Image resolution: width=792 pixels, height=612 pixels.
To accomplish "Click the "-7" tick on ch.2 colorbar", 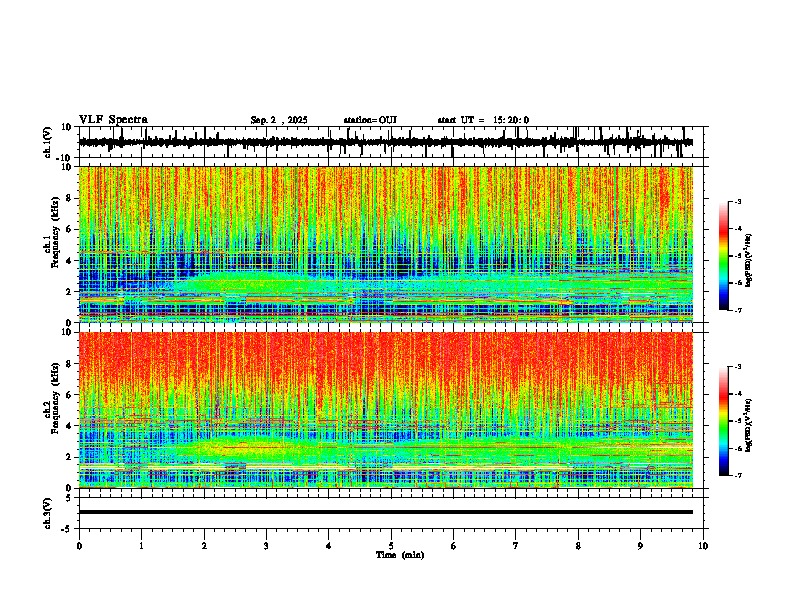I will (x=738, y=475).
